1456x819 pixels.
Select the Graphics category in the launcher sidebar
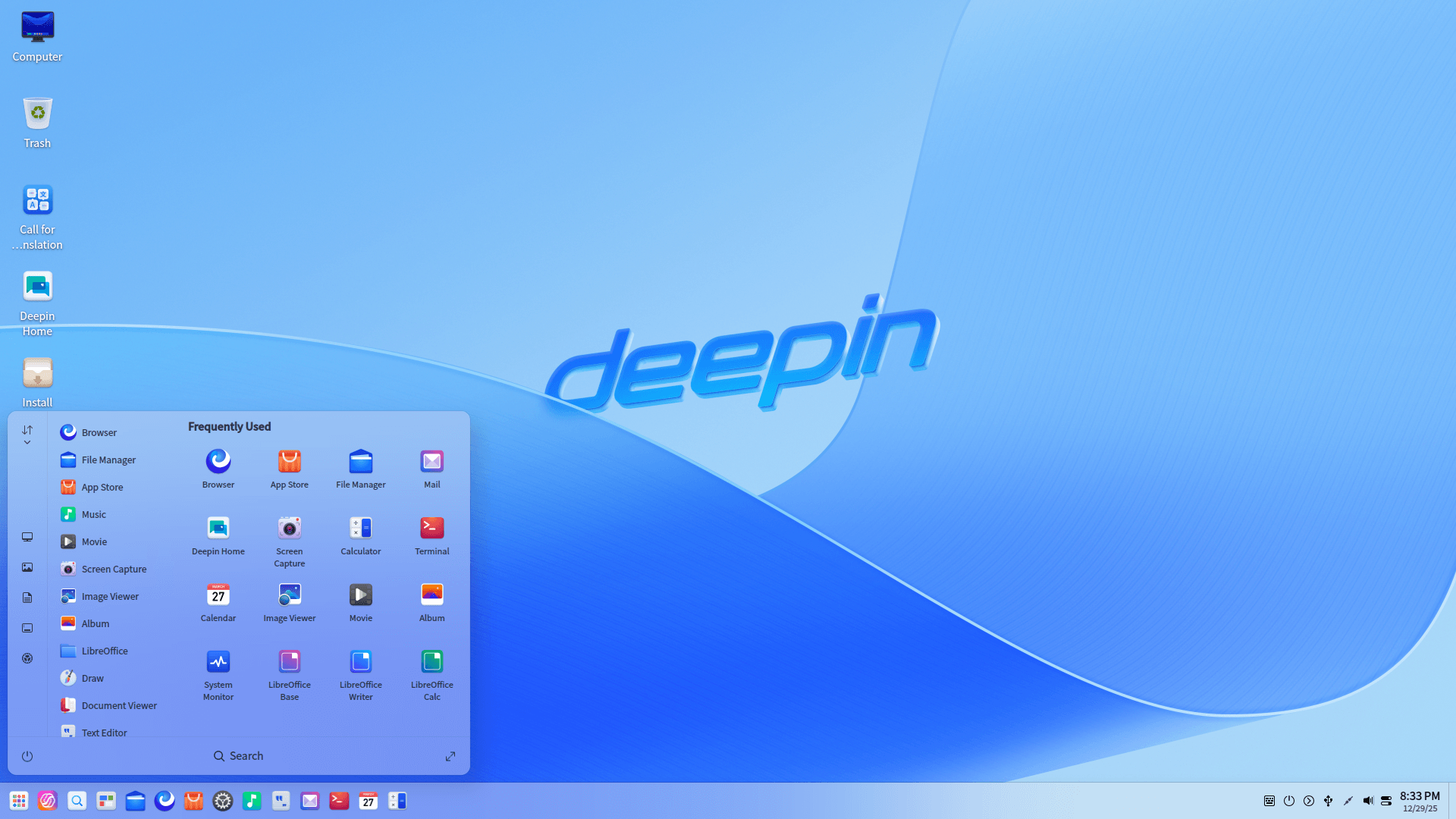[27, 566]
